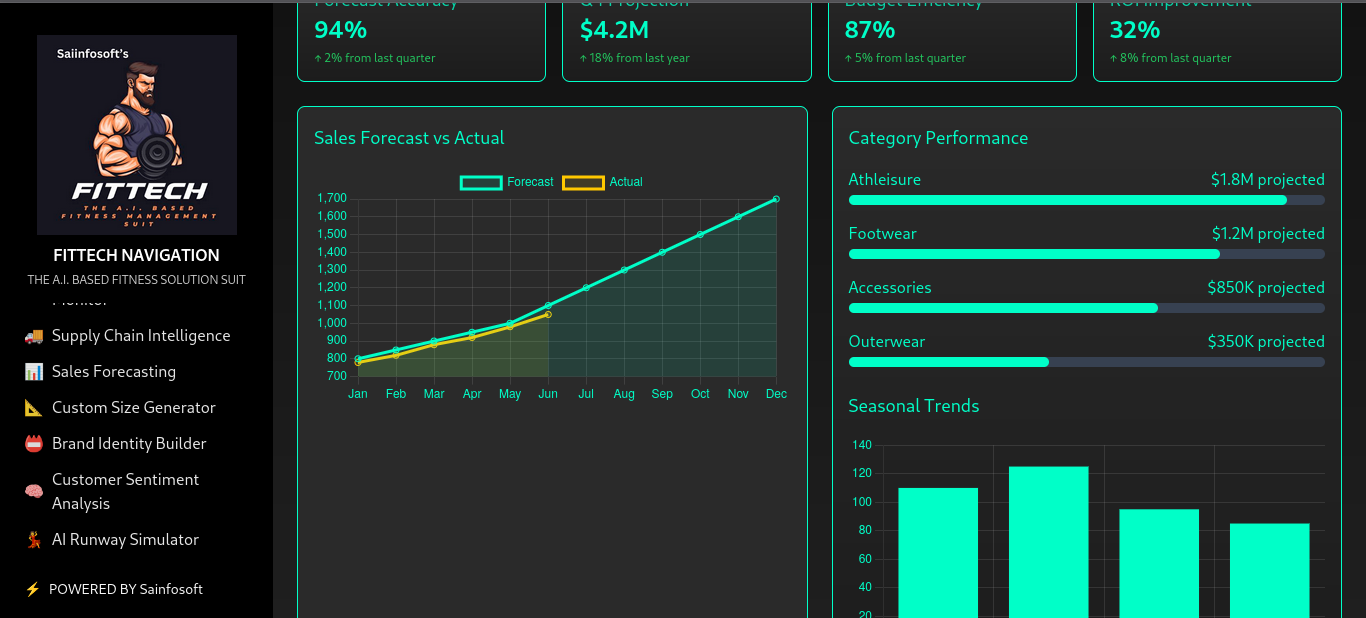Click the bar chart icon beside Sales Forecasting
Viewport: 1366px width, 618px height.
pos(34,372)
